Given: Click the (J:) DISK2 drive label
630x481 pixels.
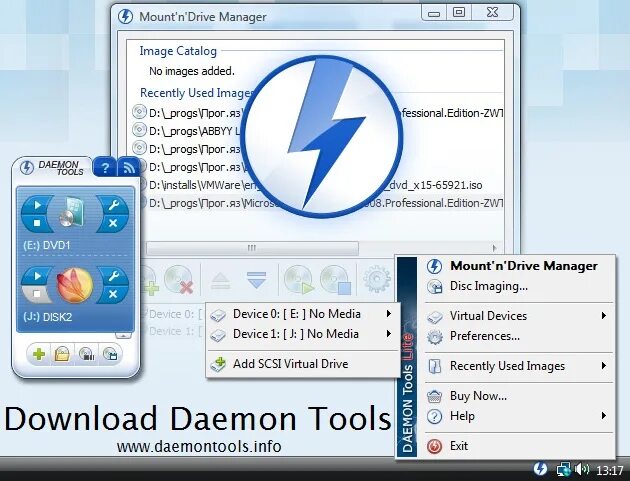Looking at the screenshot, I should click(47, 317).
